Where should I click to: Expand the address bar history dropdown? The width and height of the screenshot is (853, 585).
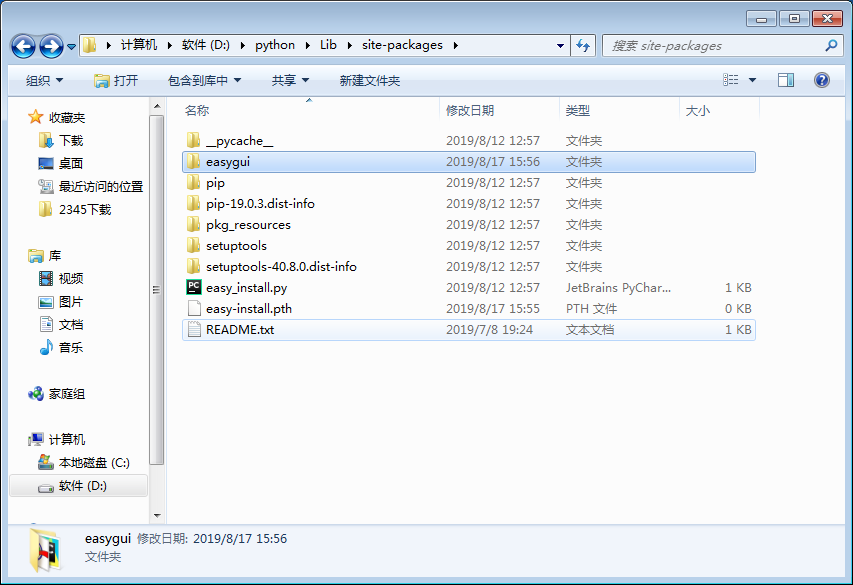tap(560, 45)
